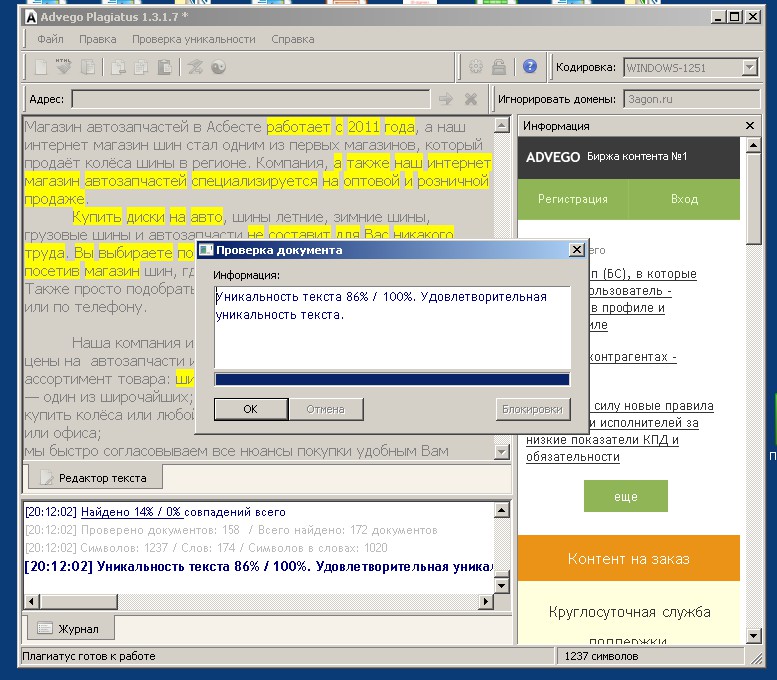
Task: Open the Кодировка encoding dropdown
Action: point(750,67)
